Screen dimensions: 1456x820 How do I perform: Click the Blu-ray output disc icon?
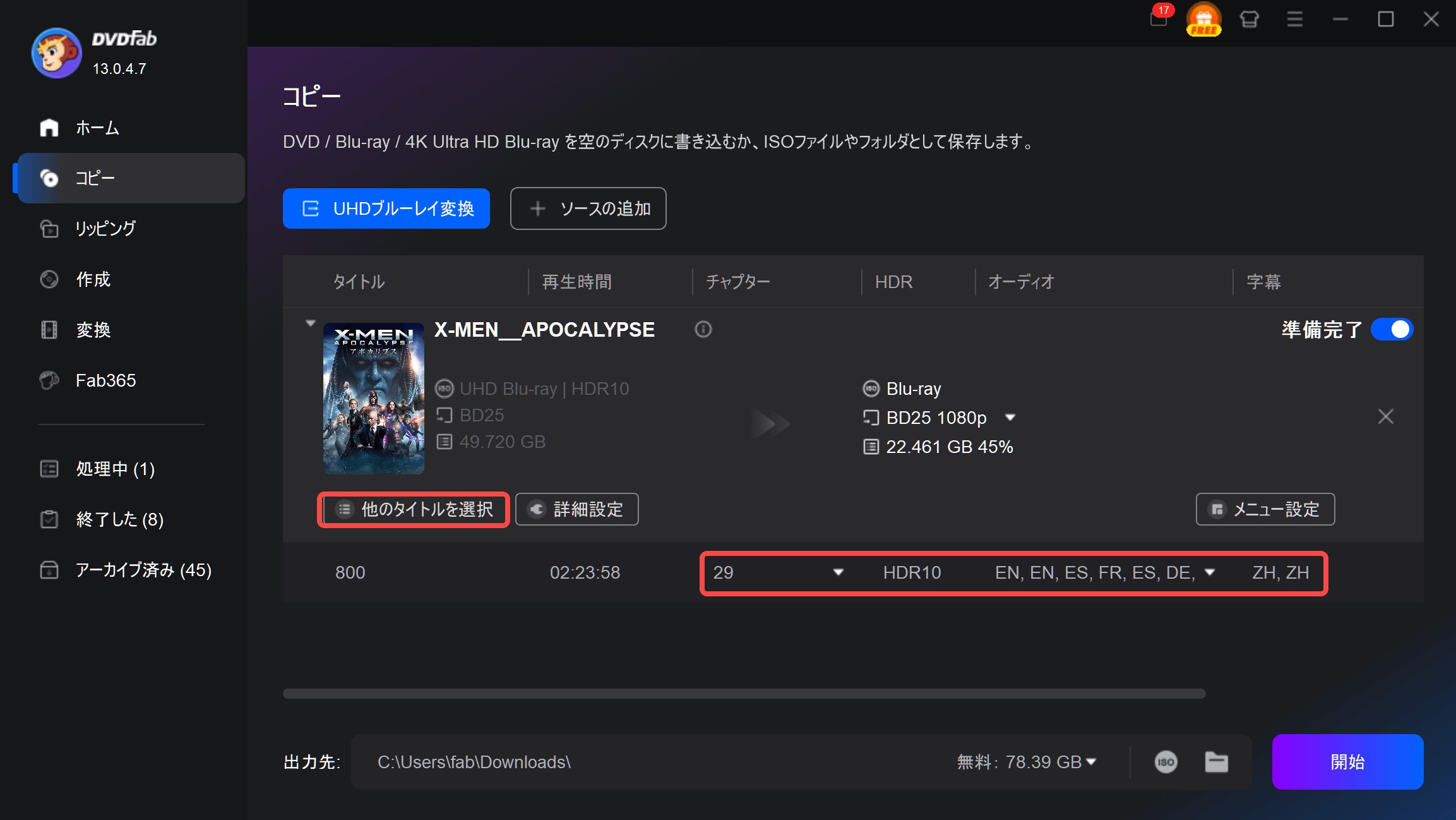(x=871, y=389)
